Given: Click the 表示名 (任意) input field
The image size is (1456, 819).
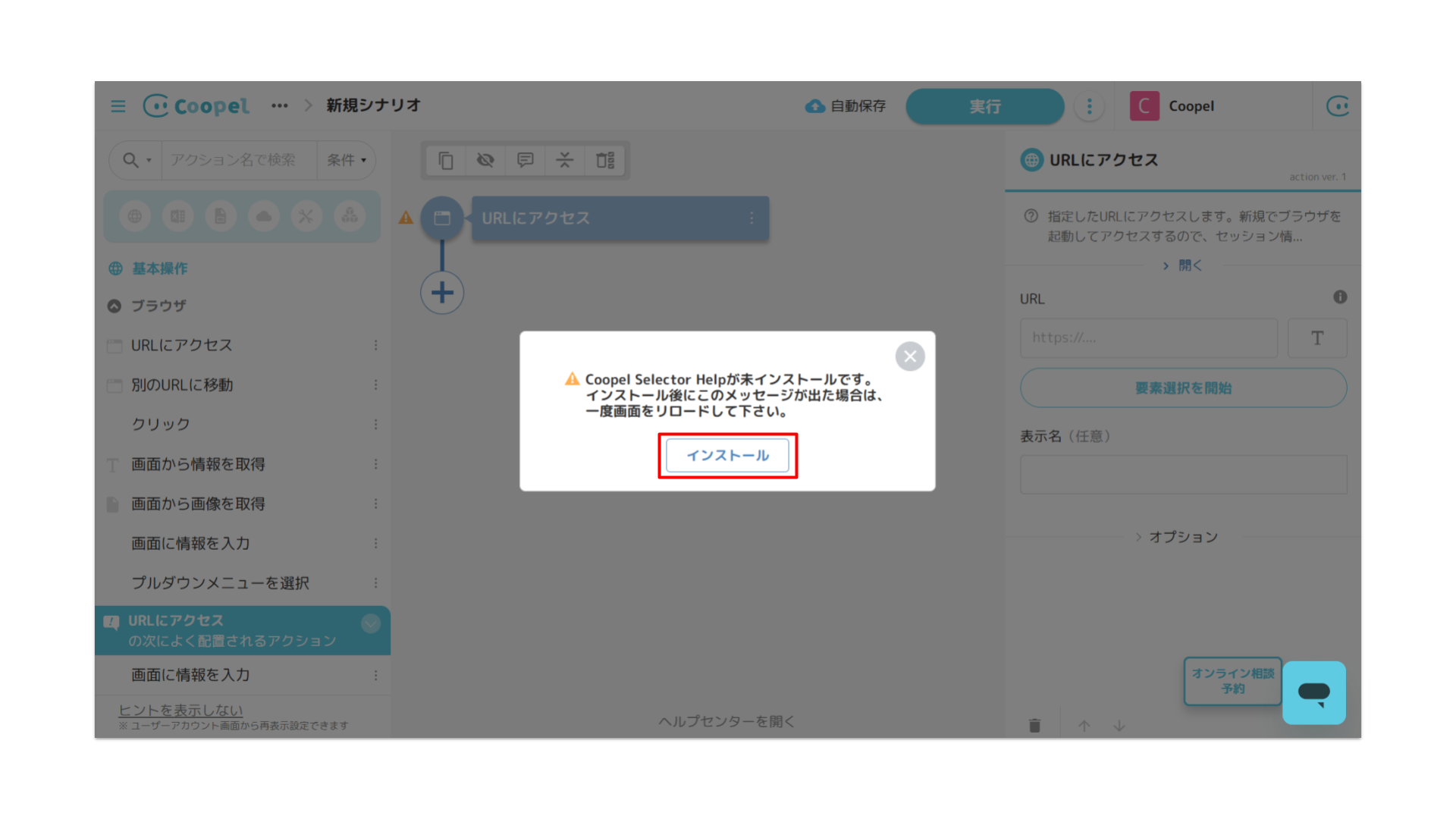Looking at the screenshot, I should pyautogui.click(x=1183, y=475).
